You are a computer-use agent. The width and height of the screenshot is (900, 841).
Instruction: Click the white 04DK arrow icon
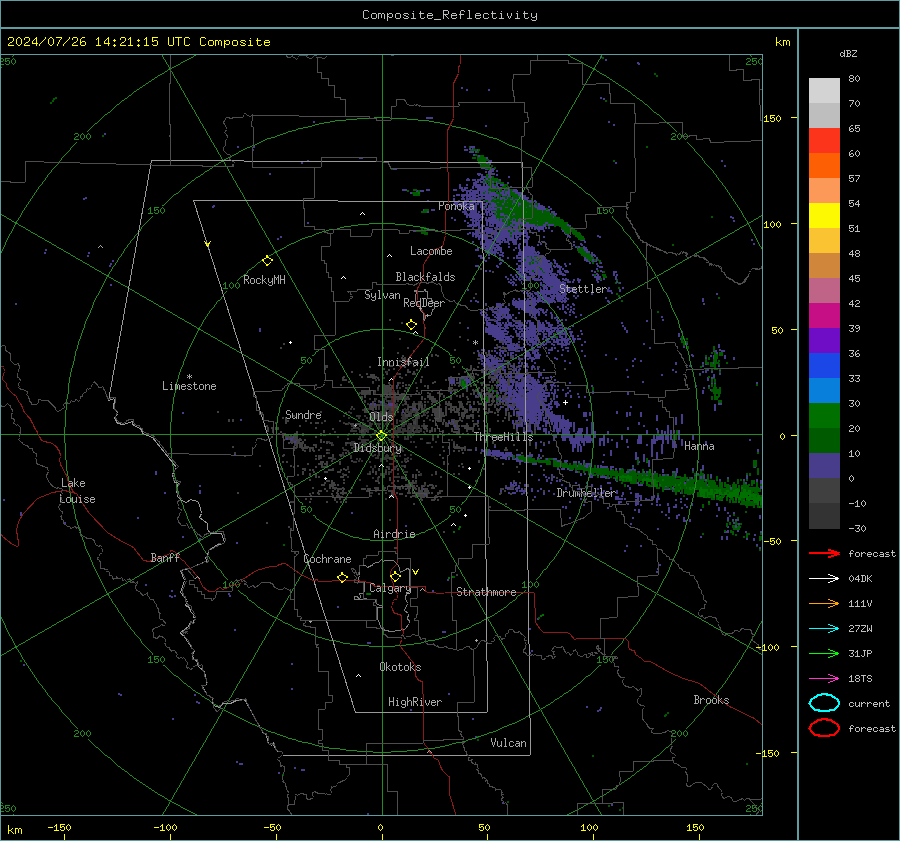824,579
